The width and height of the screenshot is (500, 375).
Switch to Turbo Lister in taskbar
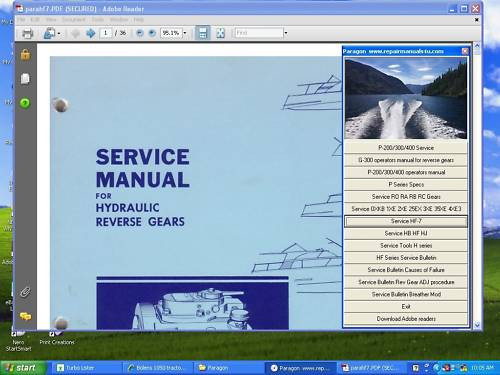click(x=86, y=368)
